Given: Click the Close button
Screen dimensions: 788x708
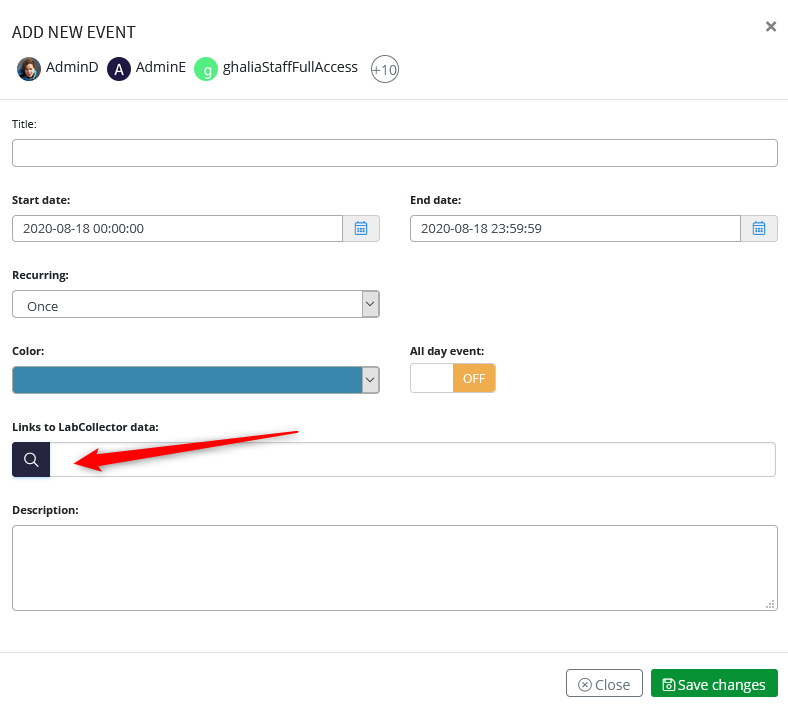Looking at the screenshot, I should point(604,683).
